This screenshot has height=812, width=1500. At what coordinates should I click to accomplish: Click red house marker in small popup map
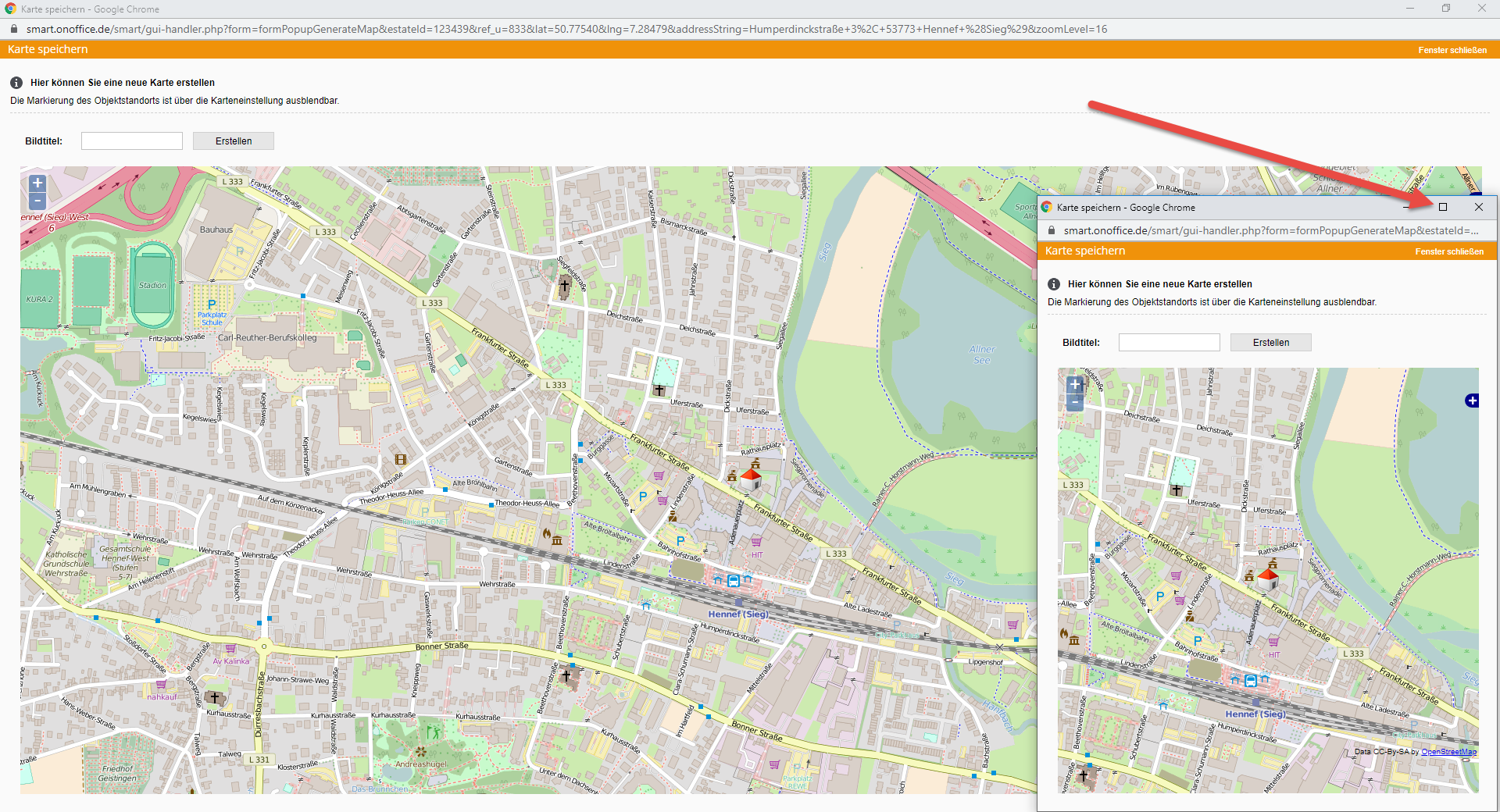tap(1268, 579)
